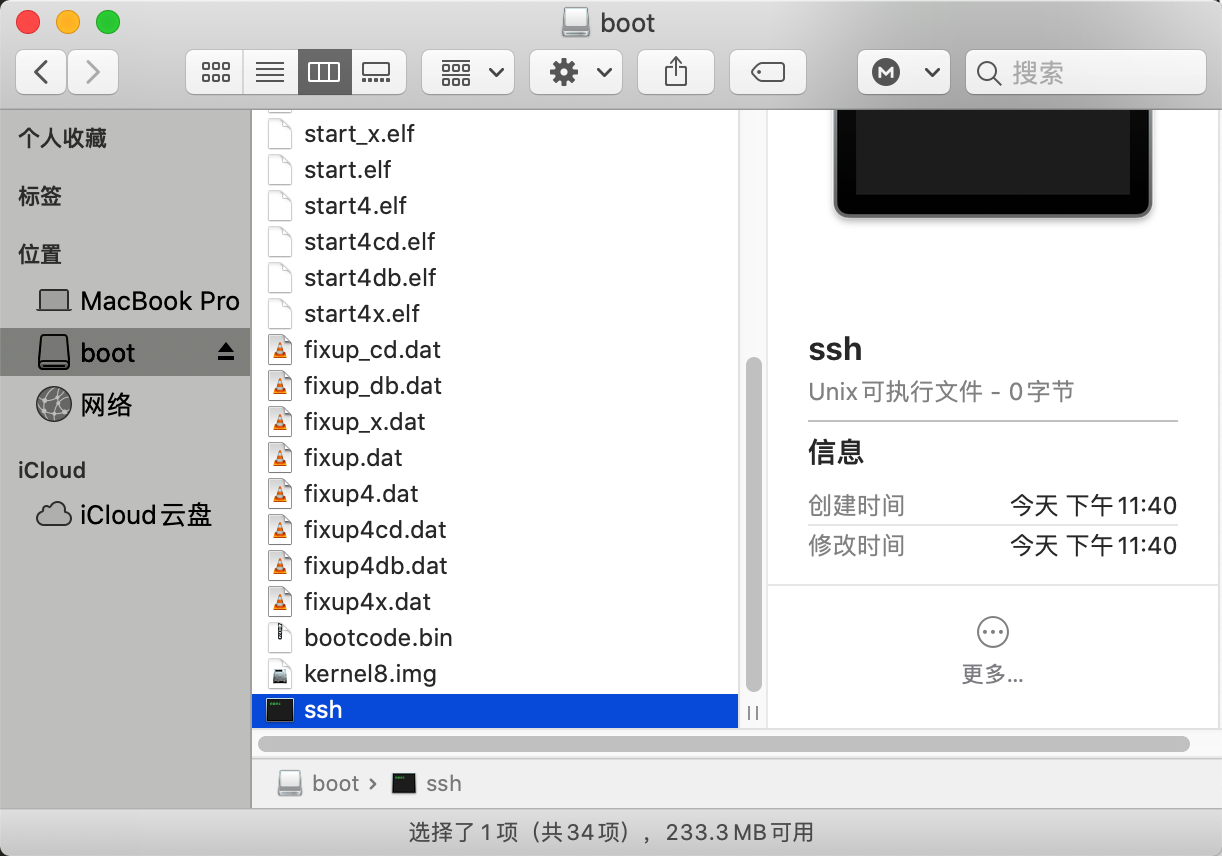Select the boot drive in the sidebar
This screenshot has width=1222, height=856.
[125, 352]
